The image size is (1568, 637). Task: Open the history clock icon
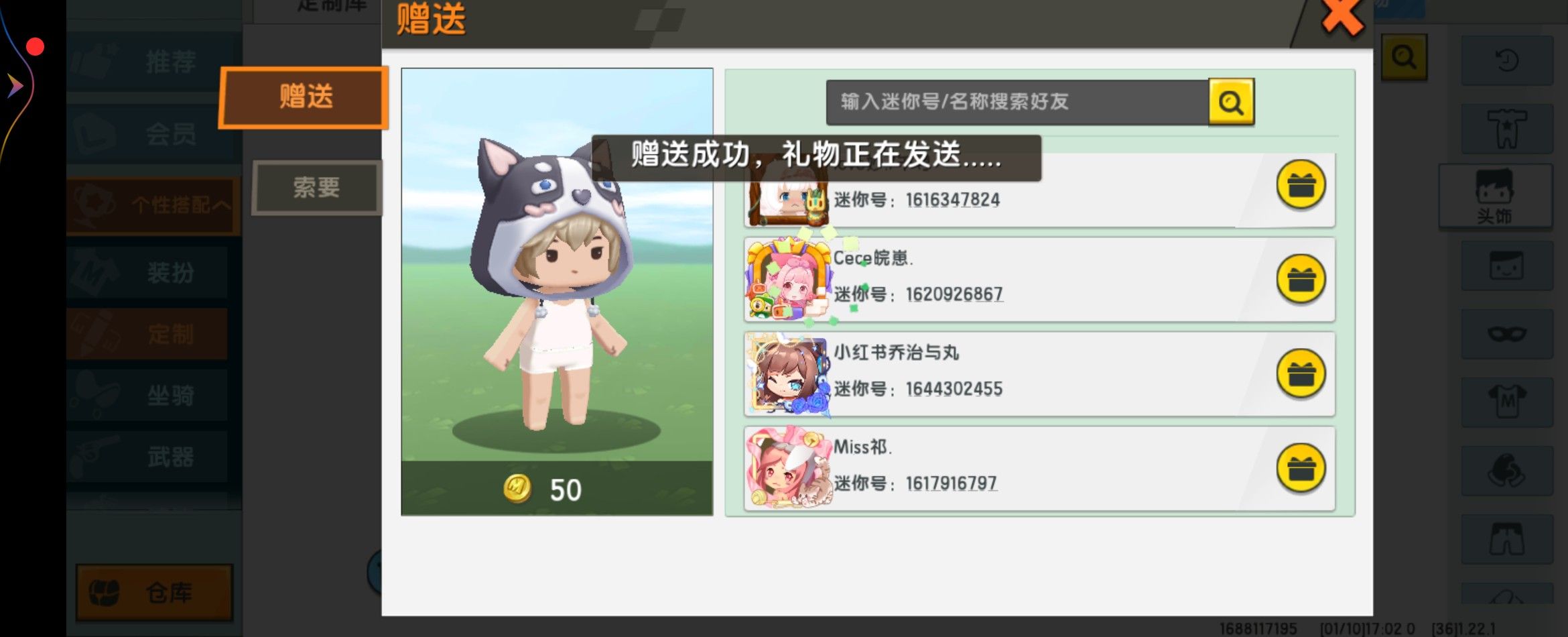pos(1506,60)
